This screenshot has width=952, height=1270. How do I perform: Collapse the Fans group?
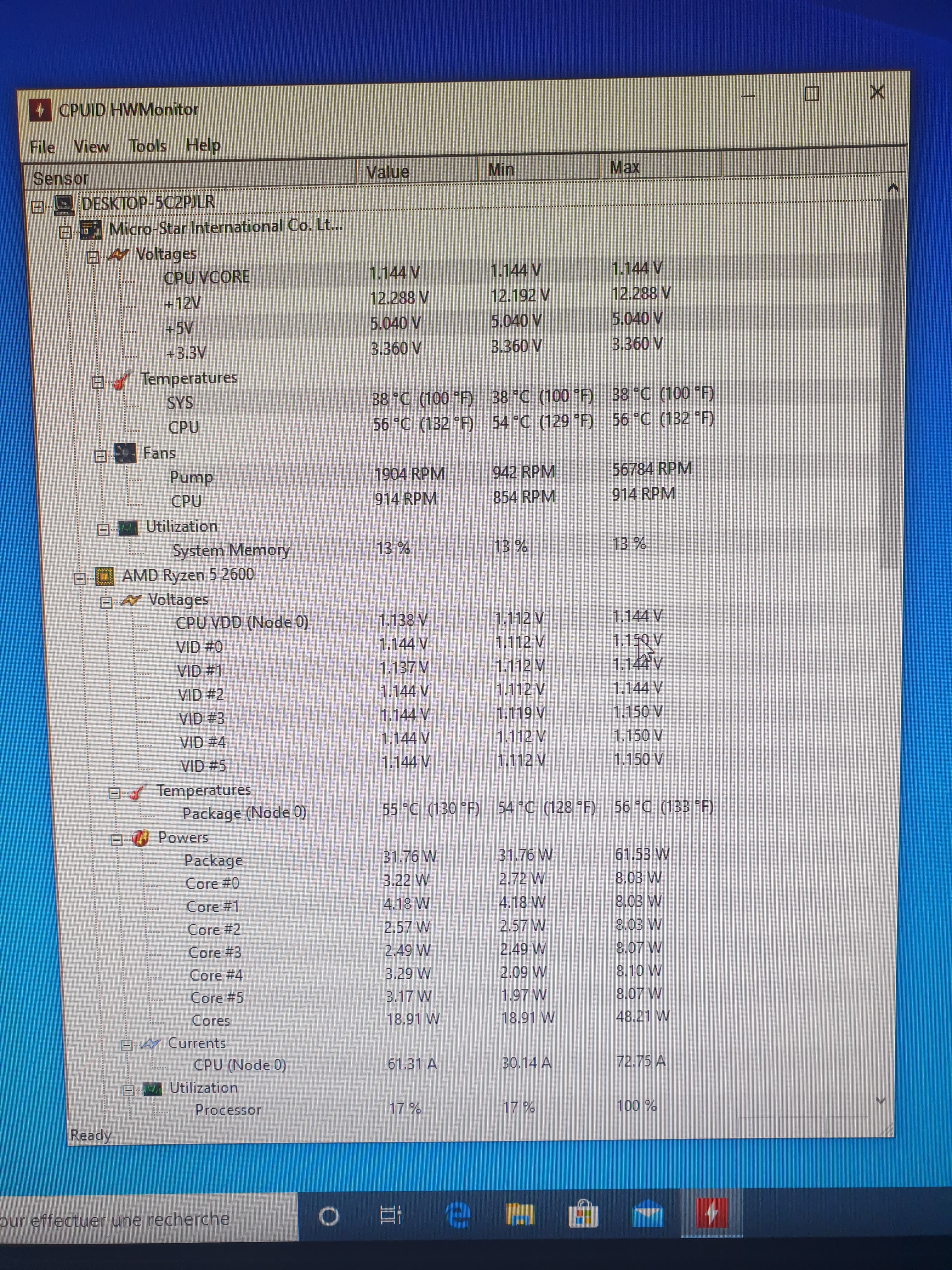click(100, 456)
